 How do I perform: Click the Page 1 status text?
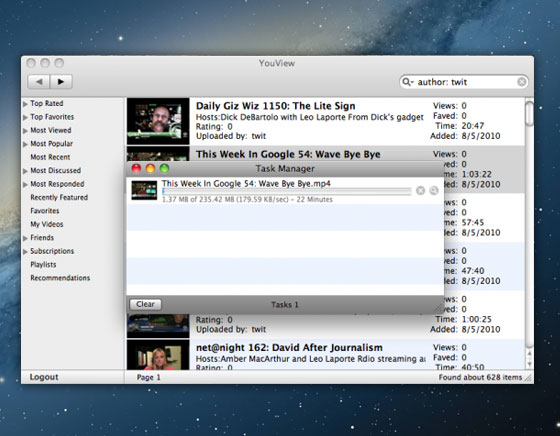(x=149, y=377)
